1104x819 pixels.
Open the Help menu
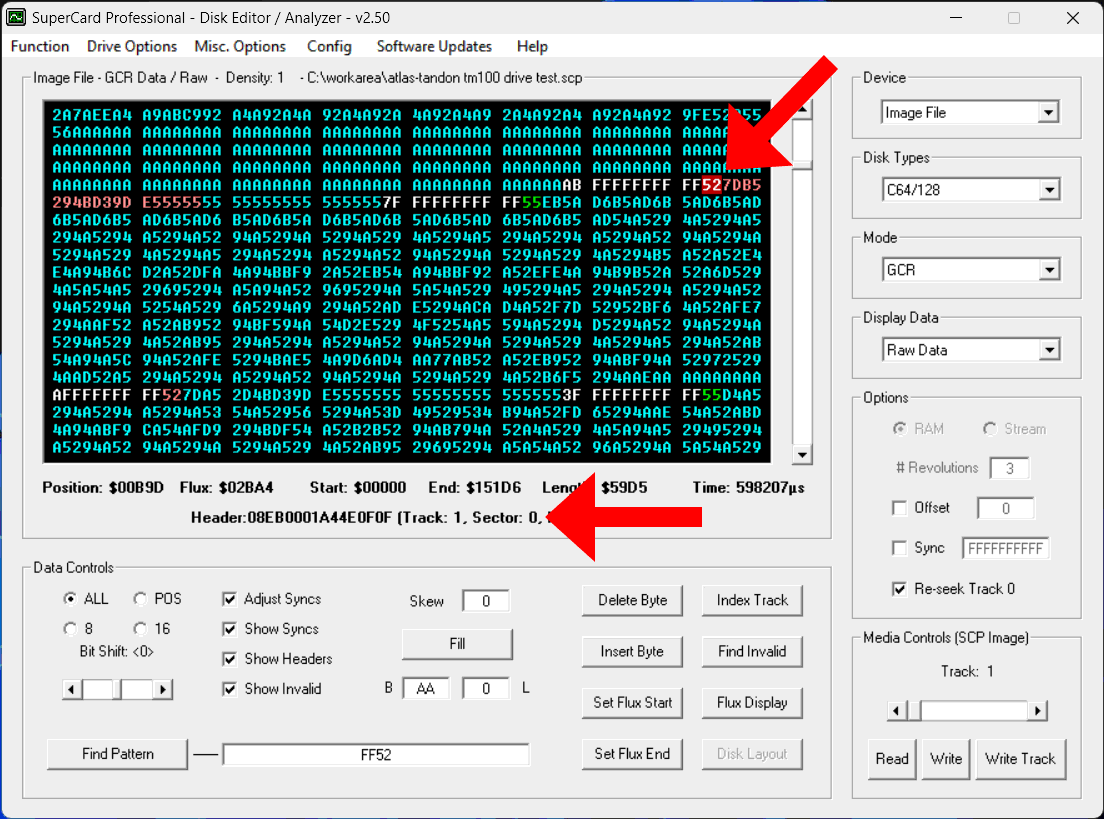click(x=532, y=46)
